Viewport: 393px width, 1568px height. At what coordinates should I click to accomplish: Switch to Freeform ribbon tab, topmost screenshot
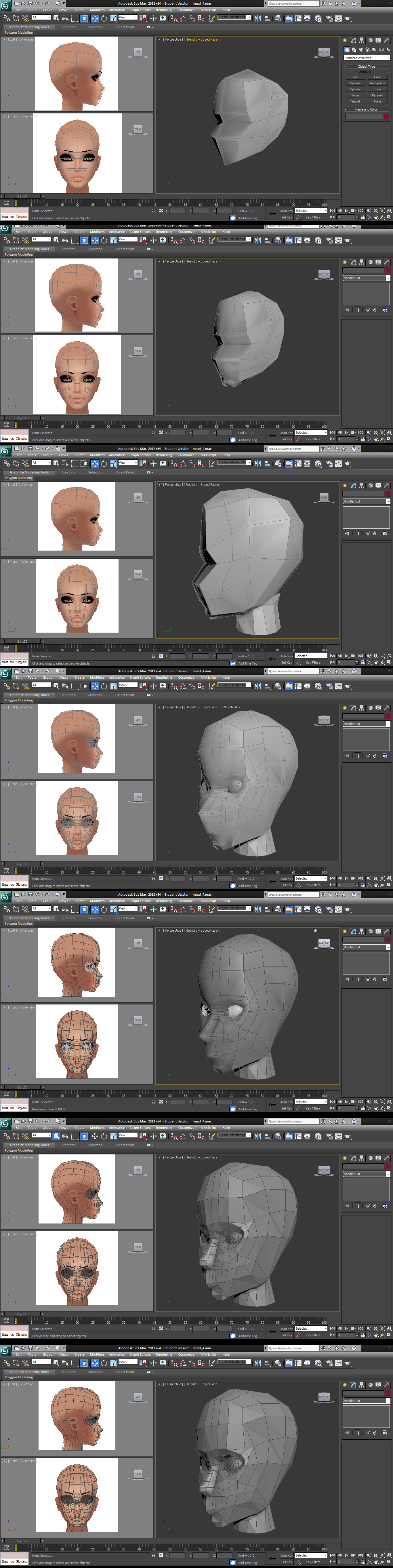tap(69, 27)
